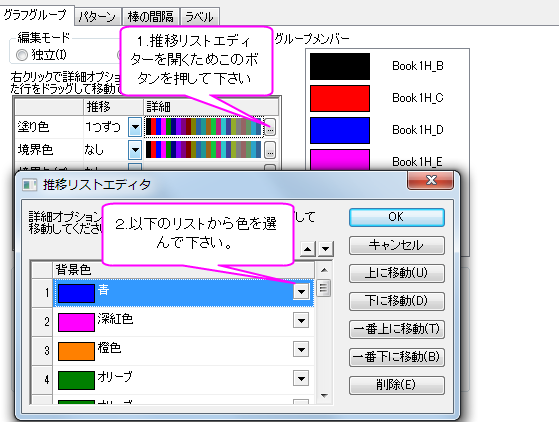Screen dimensions: 559x422
Task: Open the 棒の間隔 tab
Action: pos(150,17)
